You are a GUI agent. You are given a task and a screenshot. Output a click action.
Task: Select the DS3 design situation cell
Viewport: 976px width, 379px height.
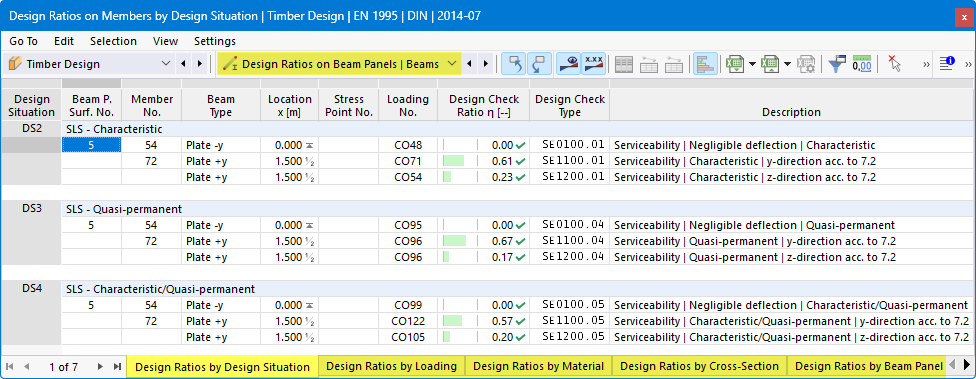[31, 209]
